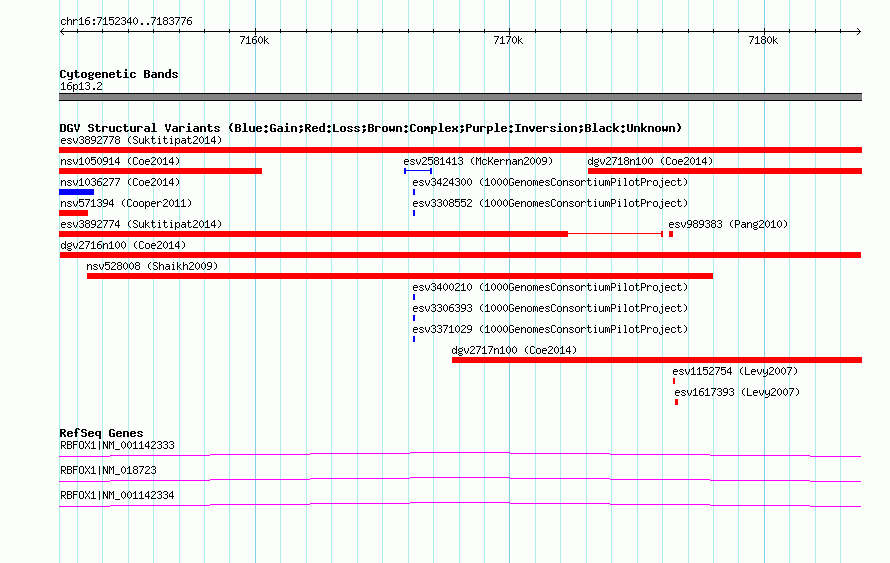Open esv3371029 1000Genomes variant label
The width and height of the screenshot is (890, 563).
pyautogui.click(x=550, y=329)
